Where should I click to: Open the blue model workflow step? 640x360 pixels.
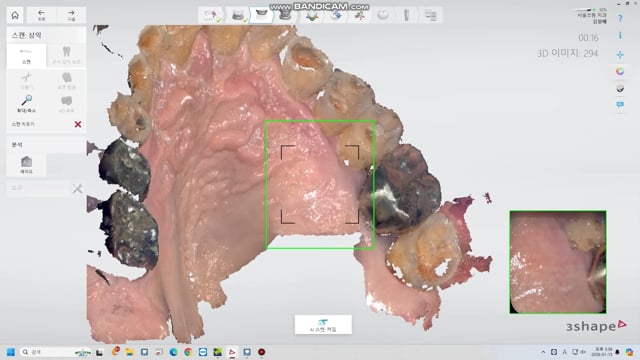[336, 16]
